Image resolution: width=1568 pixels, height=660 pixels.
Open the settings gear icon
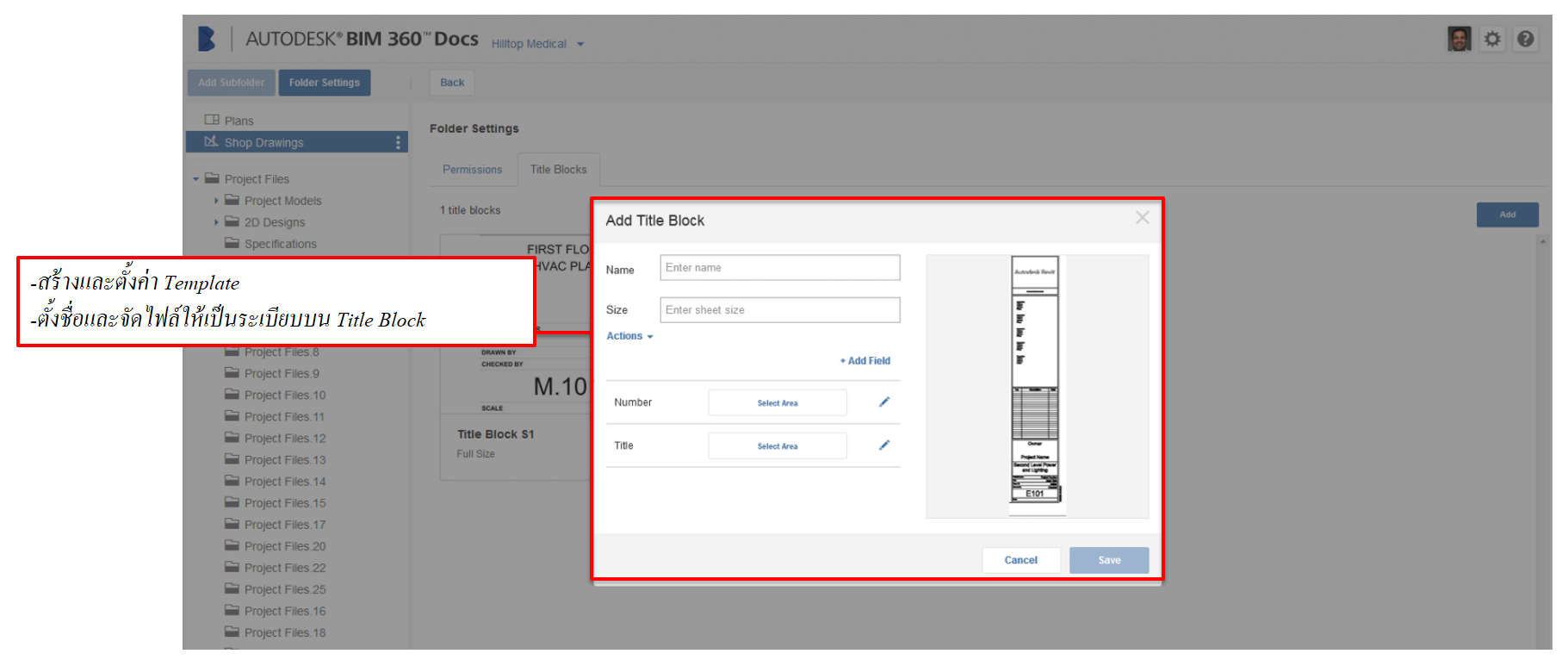click(1492, 39)
